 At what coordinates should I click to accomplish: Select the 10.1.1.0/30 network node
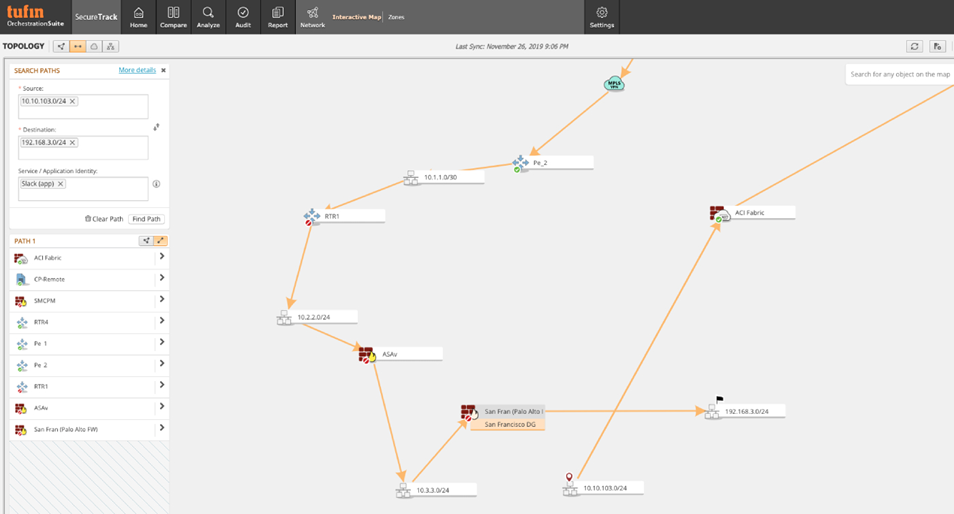coord(444,177)
